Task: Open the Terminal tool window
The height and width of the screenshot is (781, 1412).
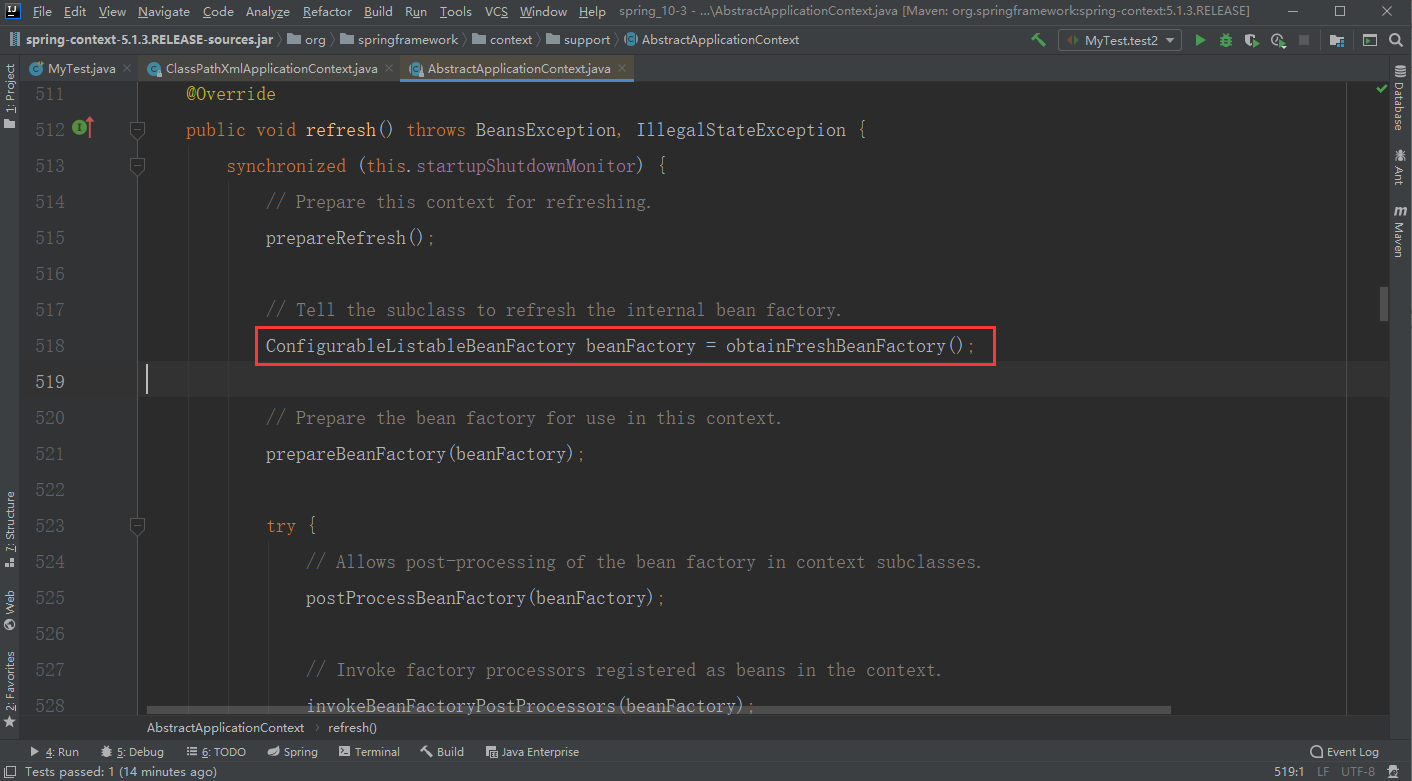Action: point(369,752)
